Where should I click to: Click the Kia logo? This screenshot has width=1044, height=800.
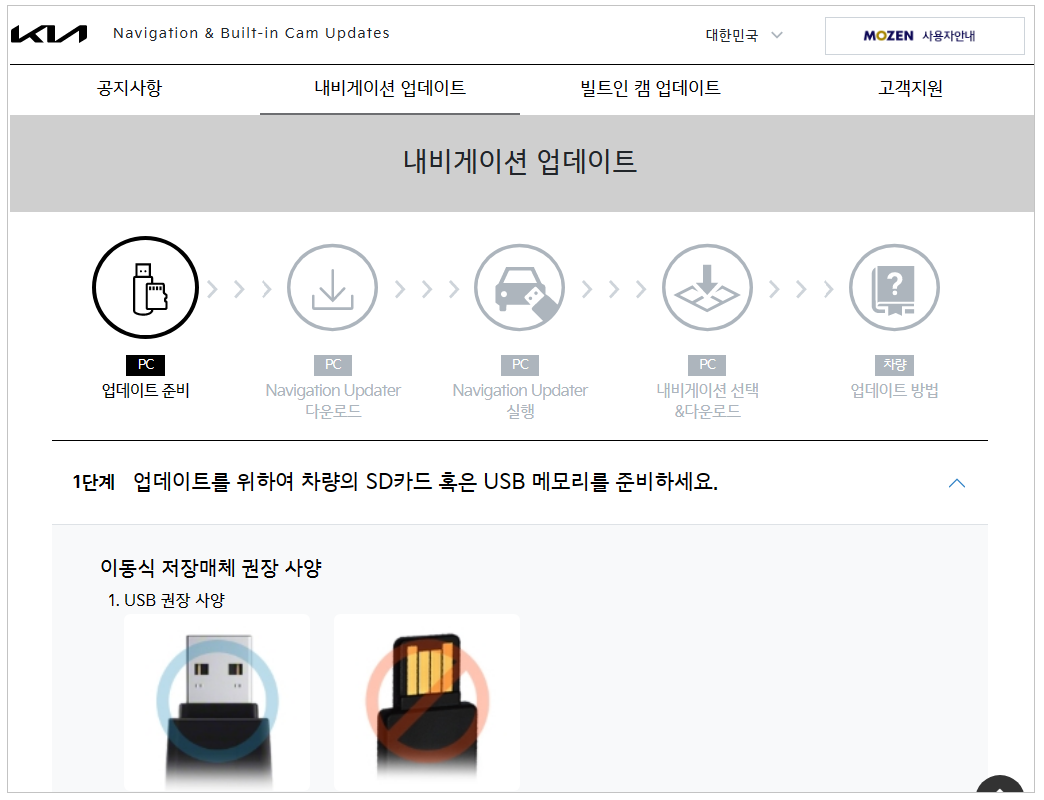coord(49,34)
